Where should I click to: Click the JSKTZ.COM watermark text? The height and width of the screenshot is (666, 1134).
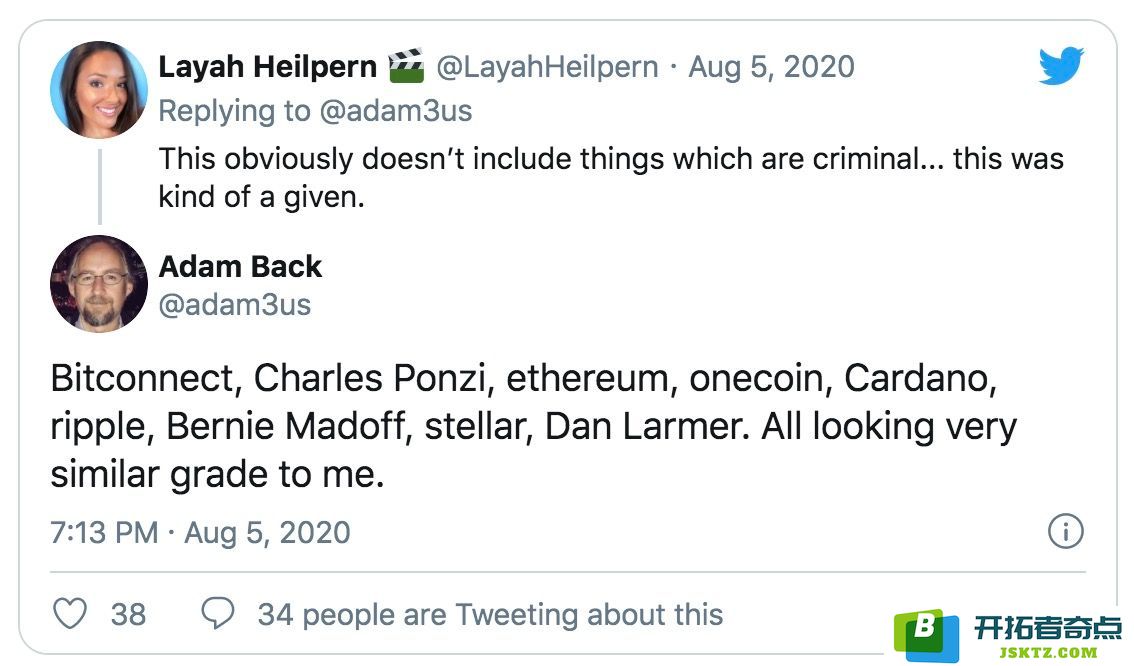tap(1048, 653)
